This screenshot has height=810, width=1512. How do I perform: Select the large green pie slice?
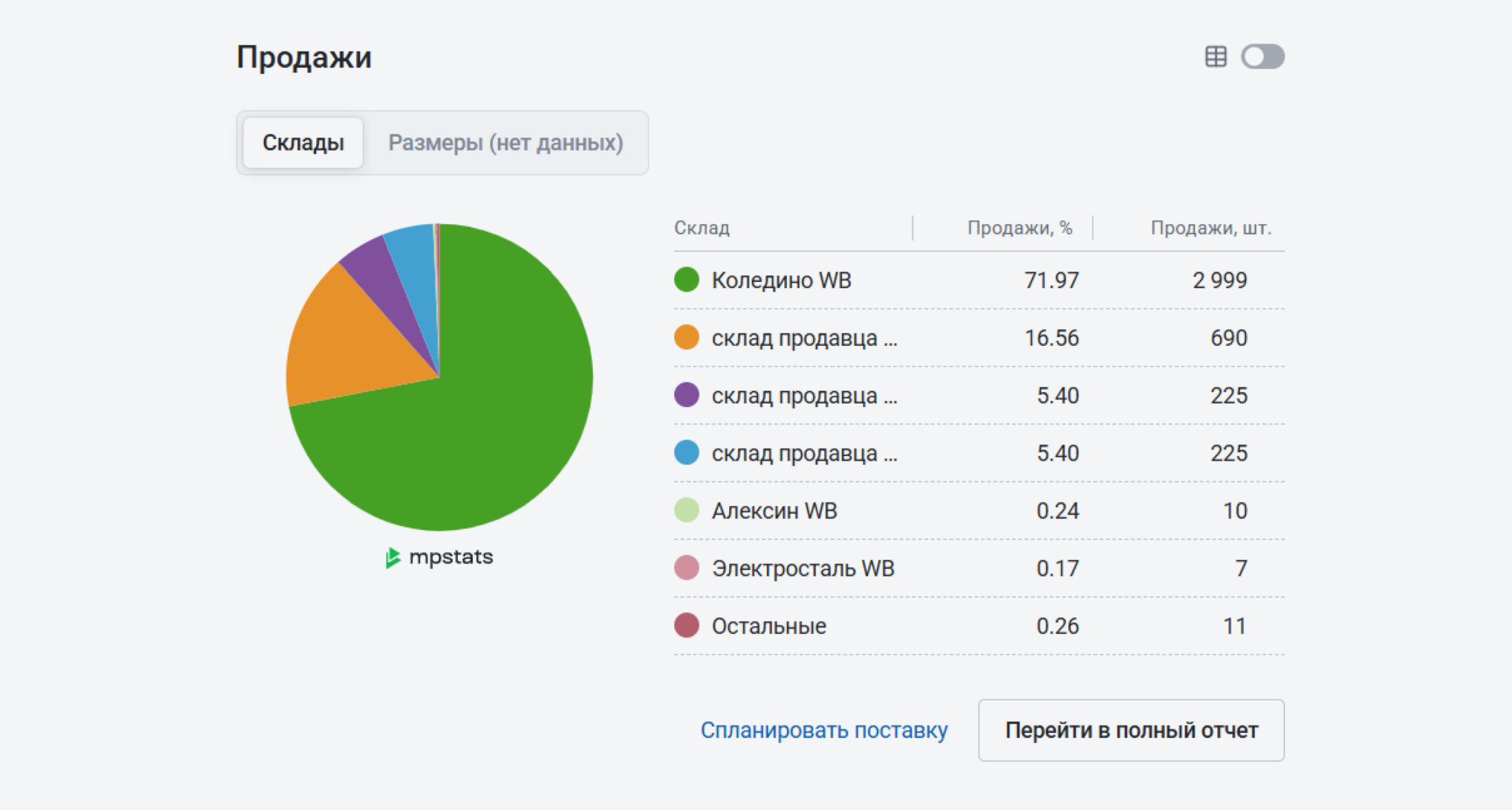click(x=481, y=413)
